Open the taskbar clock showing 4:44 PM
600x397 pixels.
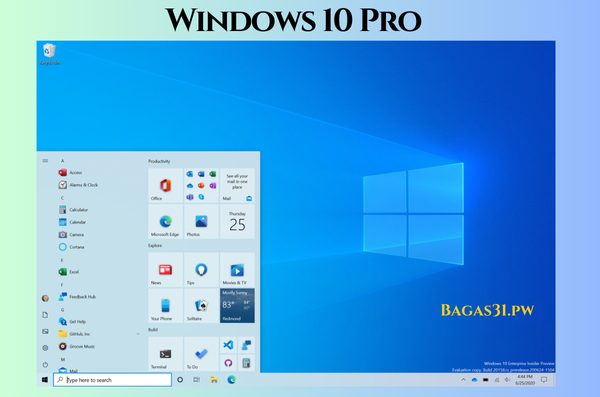tap(525, 380)
